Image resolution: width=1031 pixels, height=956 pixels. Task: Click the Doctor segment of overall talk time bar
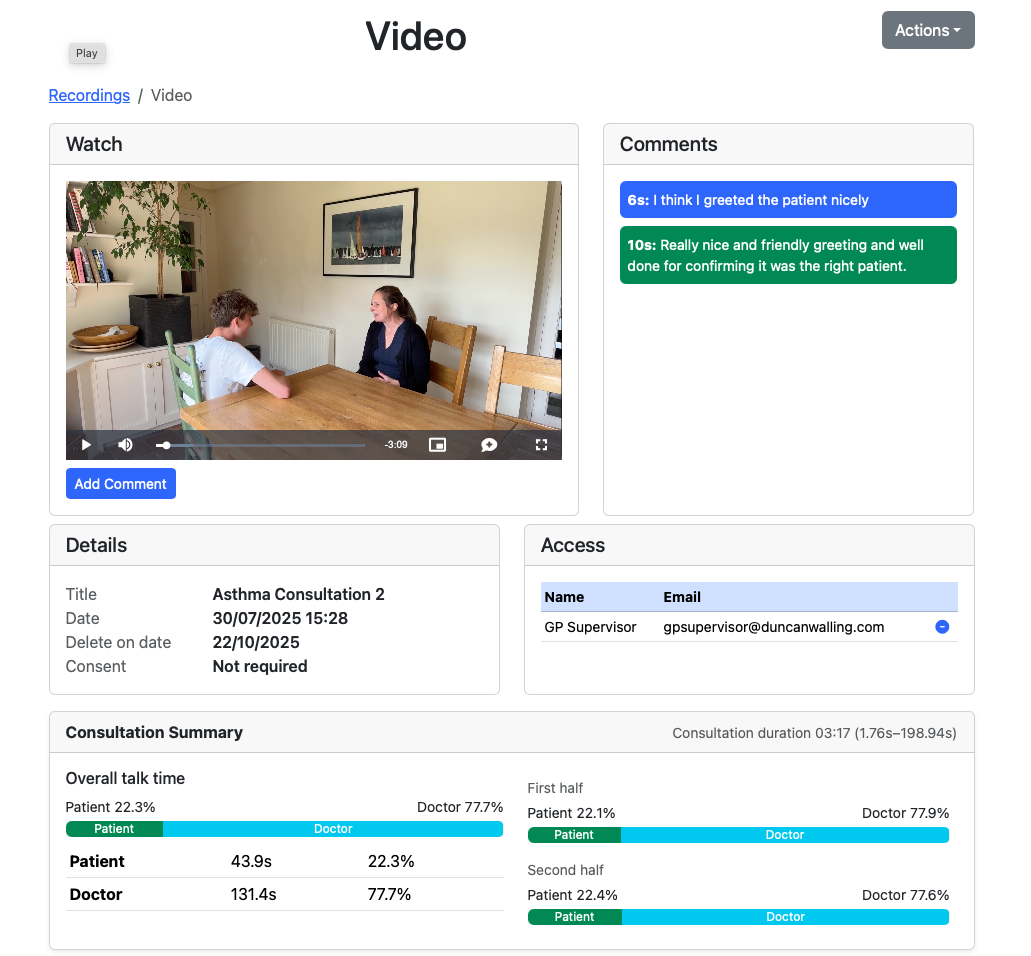click(333, 829)
